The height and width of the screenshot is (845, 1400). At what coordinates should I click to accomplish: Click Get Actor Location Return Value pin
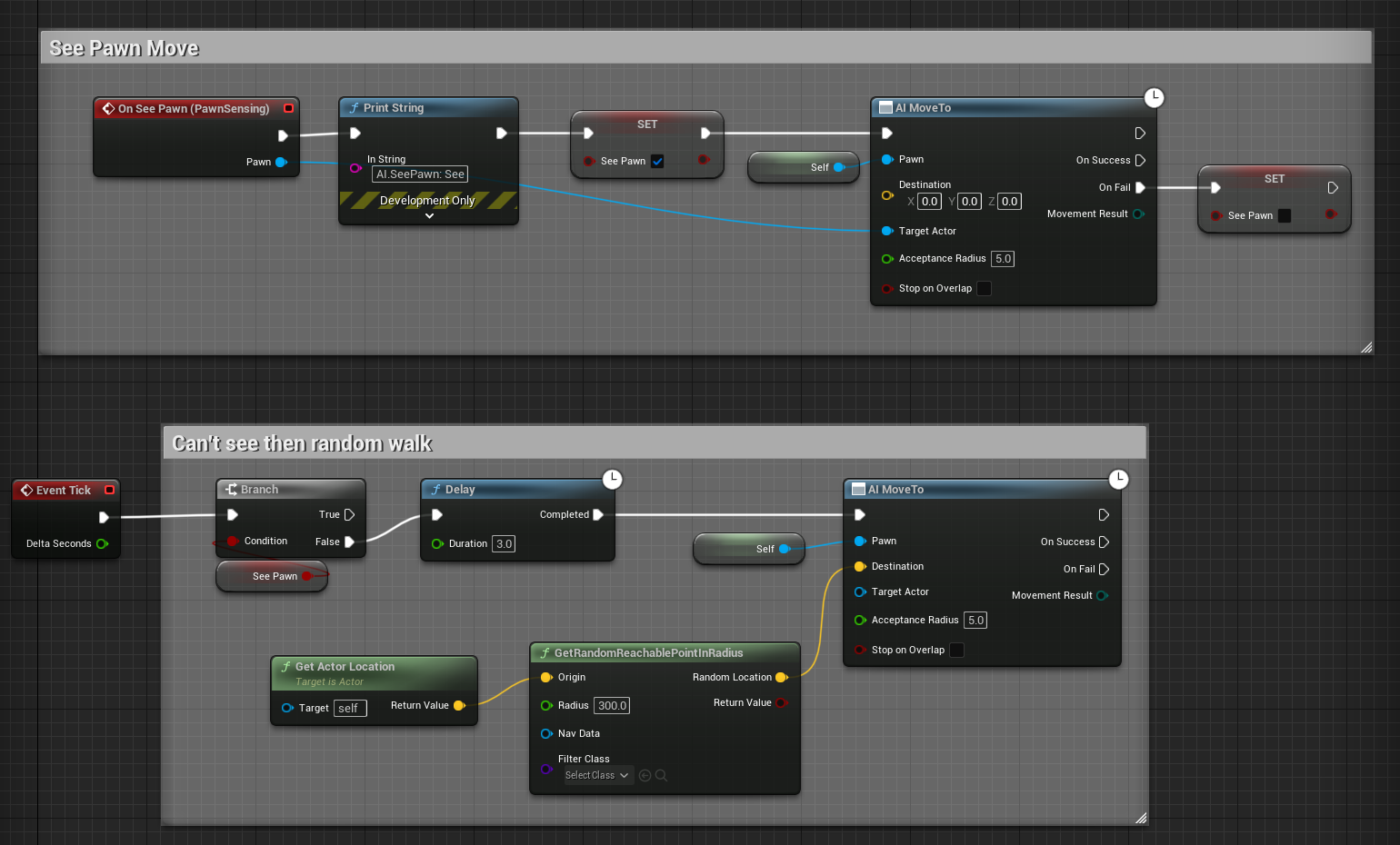point(459,705)
